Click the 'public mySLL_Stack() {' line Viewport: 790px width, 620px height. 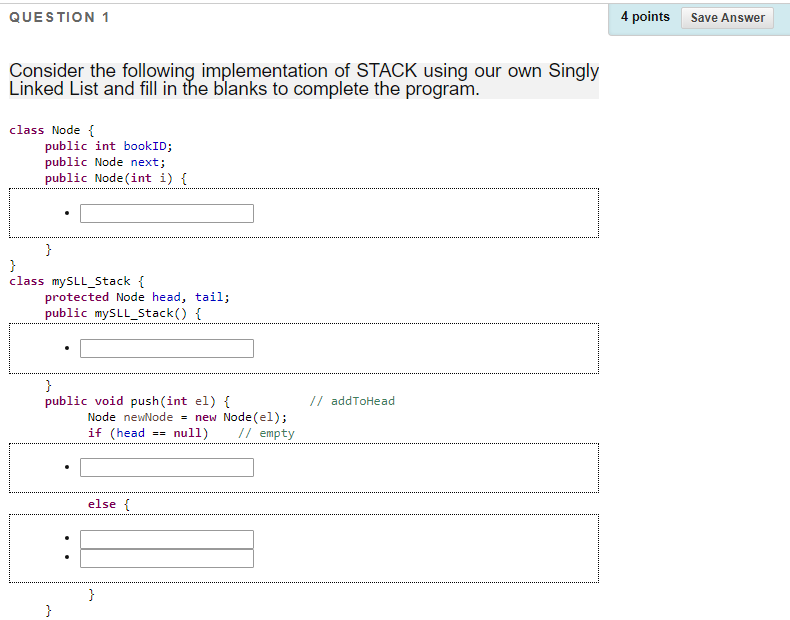[x=123, y=313]
